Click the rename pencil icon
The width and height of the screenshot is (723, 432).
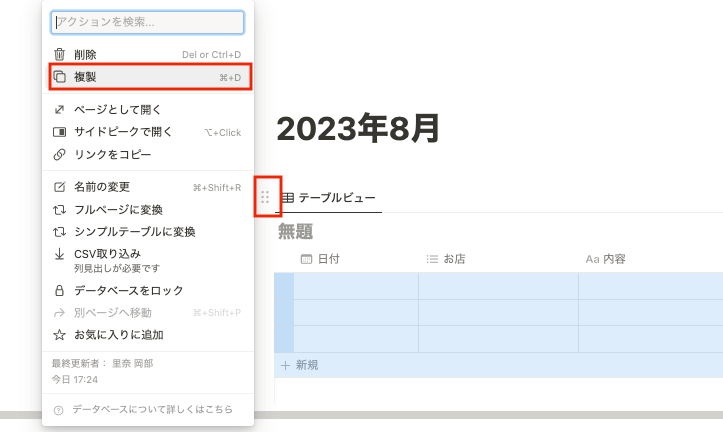coord(59,187)
